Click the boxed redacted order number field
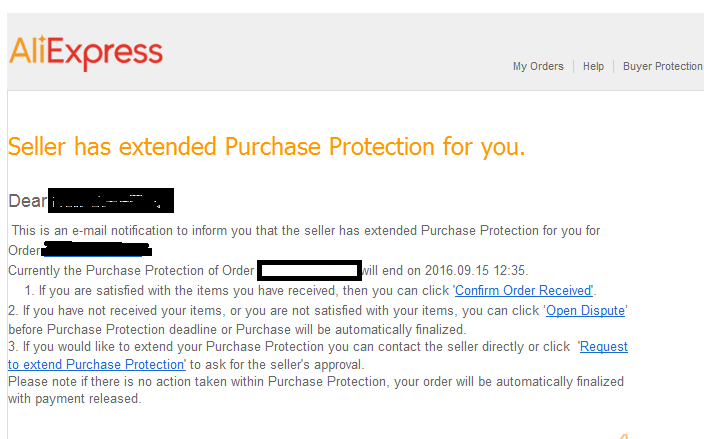 click(309, 270)
